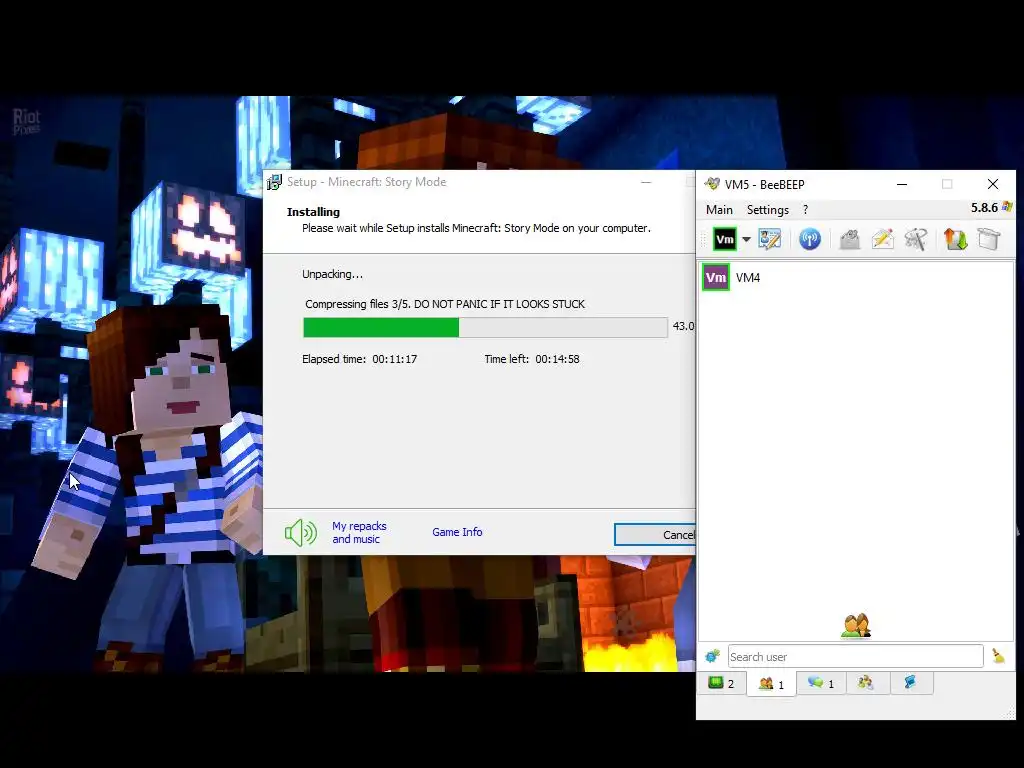Click the greyed tools toolbar icon in BeeBEEP
This screenshot has width=1024, height=768.
click(x=916, y=239)
